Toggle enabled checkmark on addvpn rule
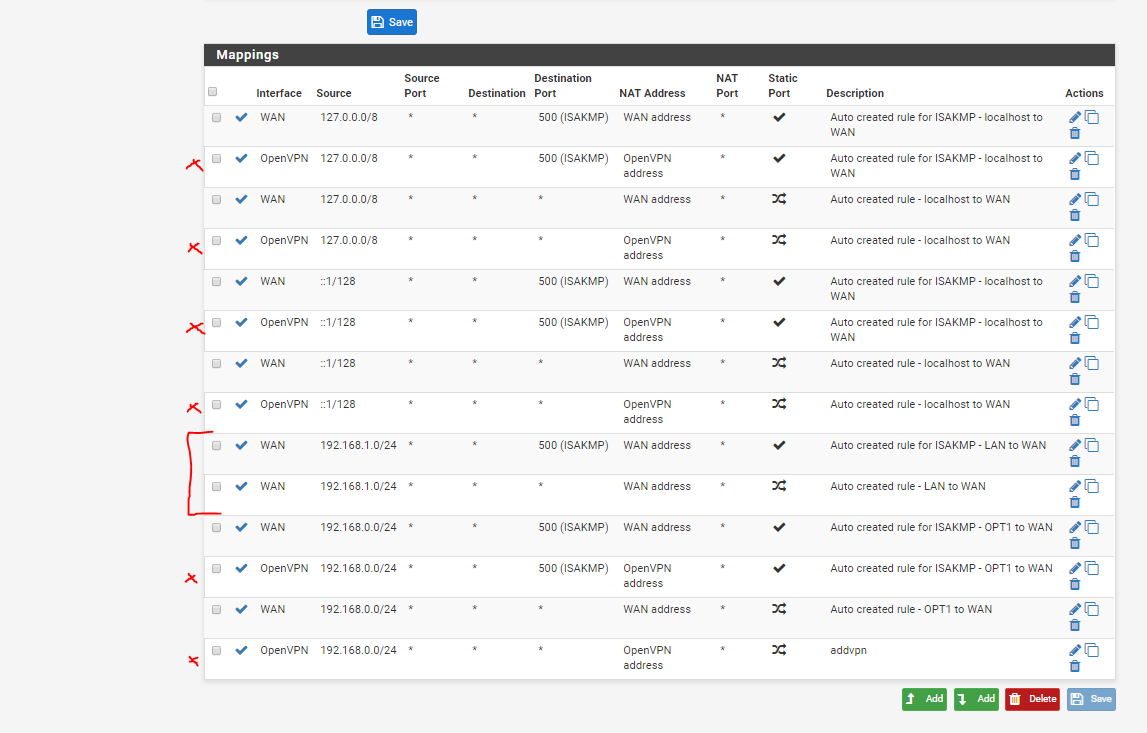 point(241,650)
